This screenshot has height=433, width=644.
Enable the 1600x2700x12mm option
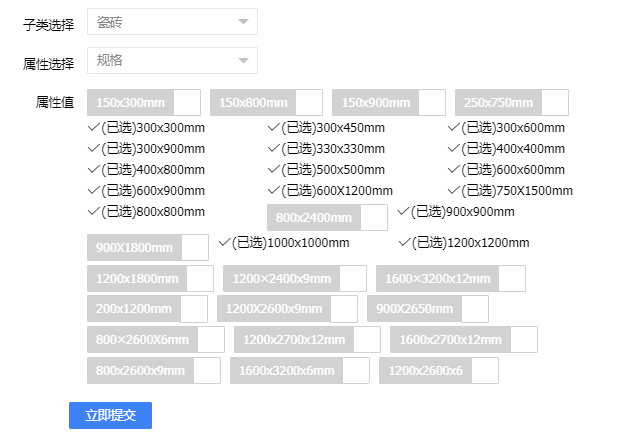[x=463, y=340]
